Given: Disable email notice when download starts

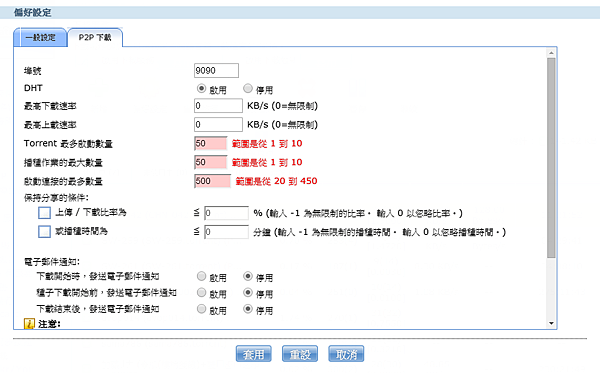Looking at the screenshot, I should (248, 276).
